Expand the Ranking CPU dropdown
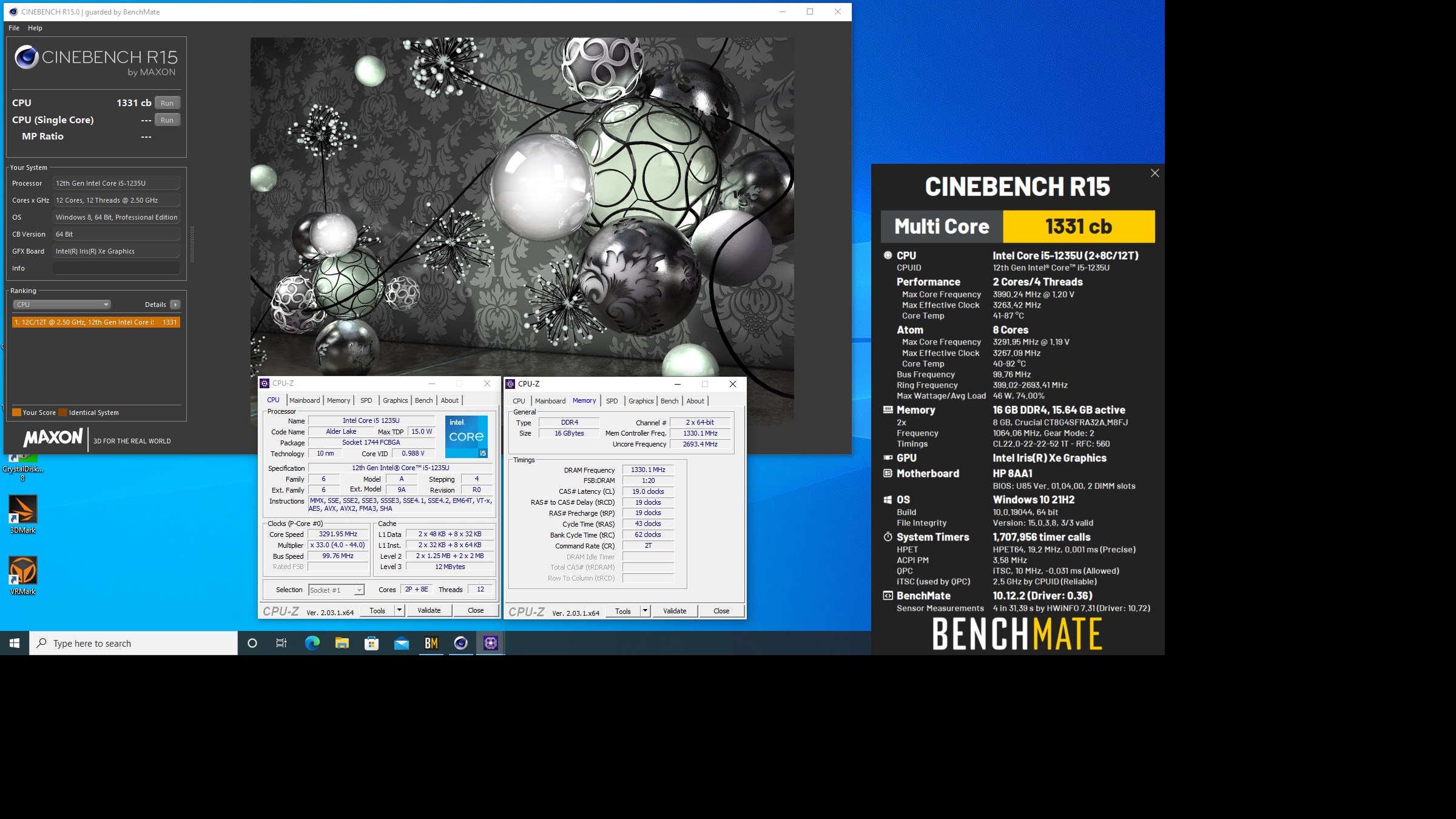This screenshot has width=1456, height=819. point(62,305)
